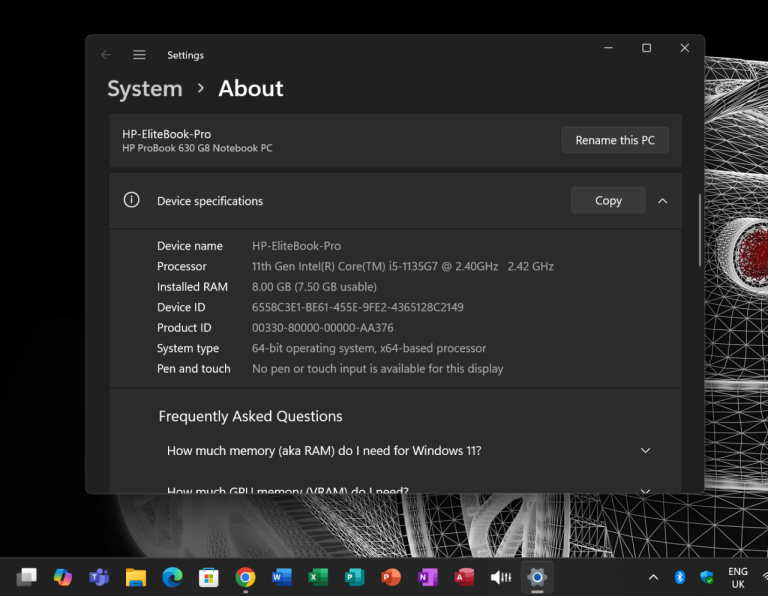Open Microsoft Edge from the taskbar

pyautogui.click(x=172, y=577)
